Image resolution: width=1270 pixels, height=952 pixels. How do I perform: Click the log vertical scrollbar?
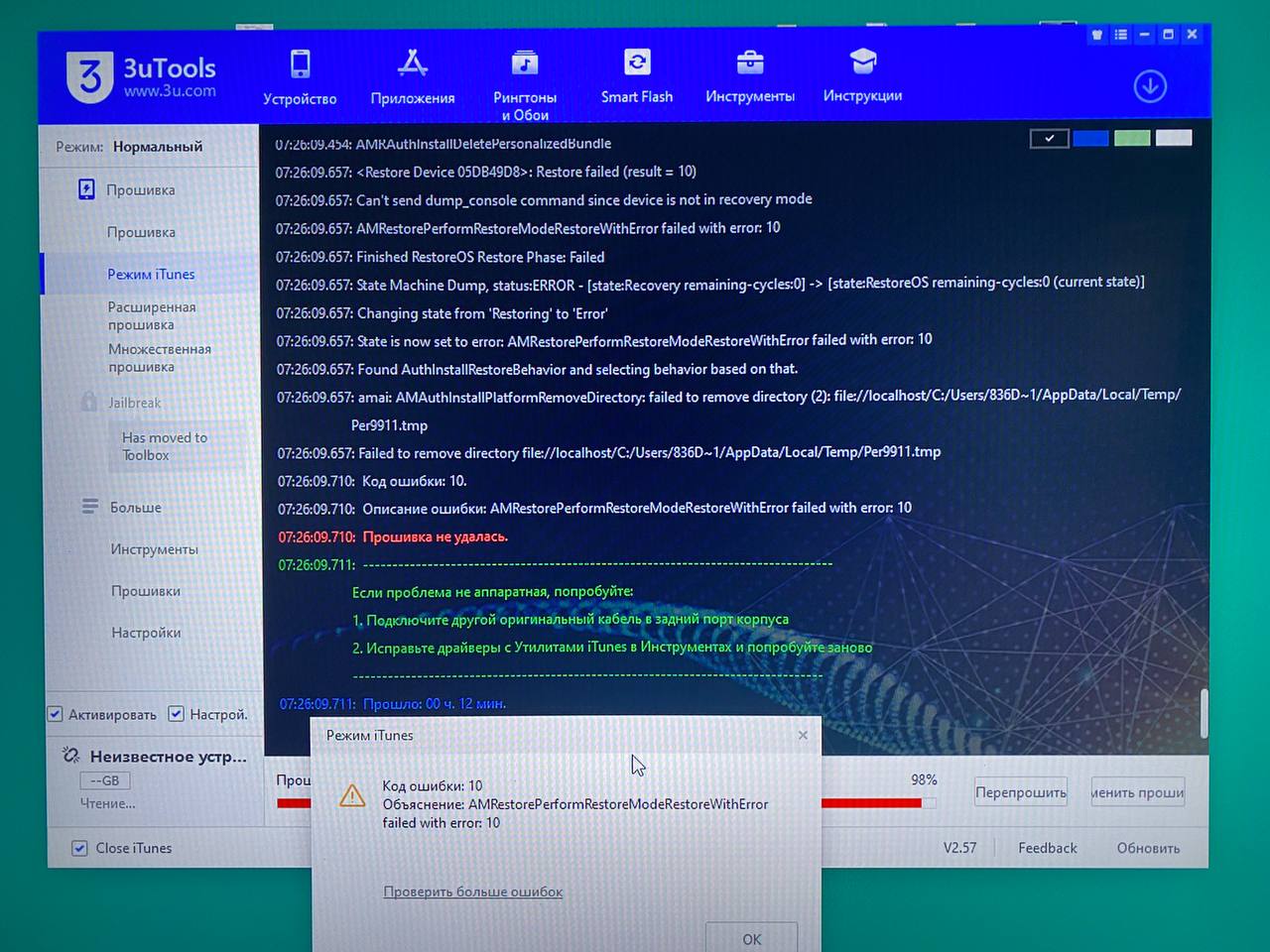point(1205,713)
